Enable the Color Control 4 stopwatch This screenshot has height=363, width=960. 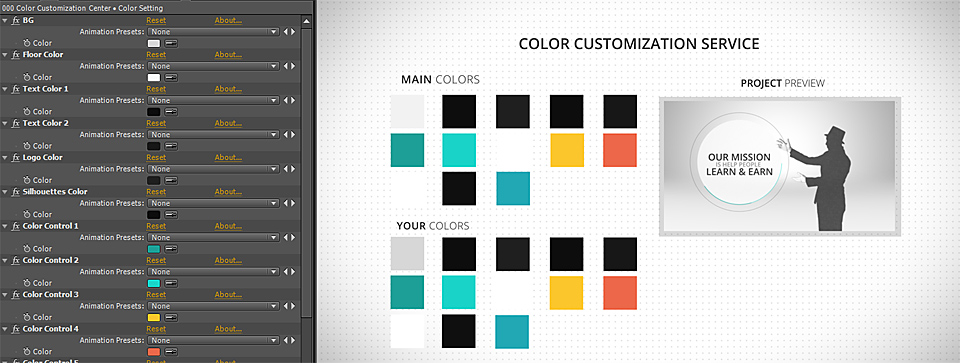26,352
